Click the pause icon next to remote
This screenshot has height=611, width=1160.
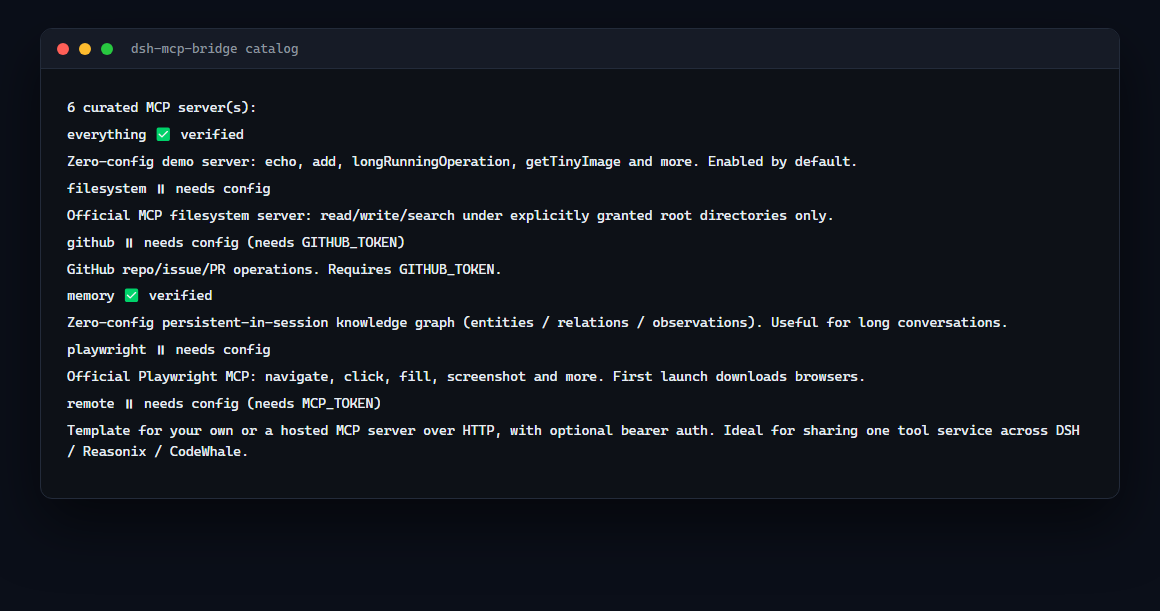(129, 404)
